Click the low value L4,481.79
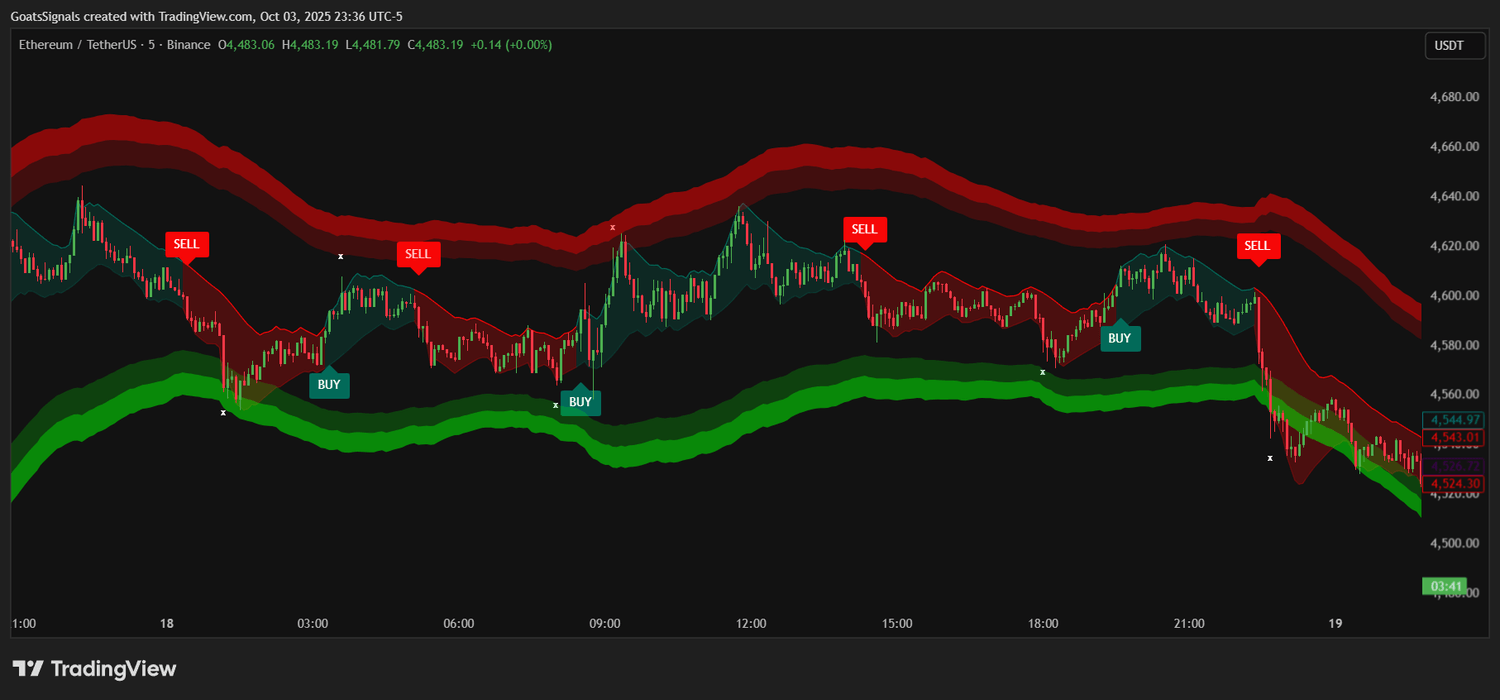This screenshot has width=1500, height=700. (x=373, y=45)
